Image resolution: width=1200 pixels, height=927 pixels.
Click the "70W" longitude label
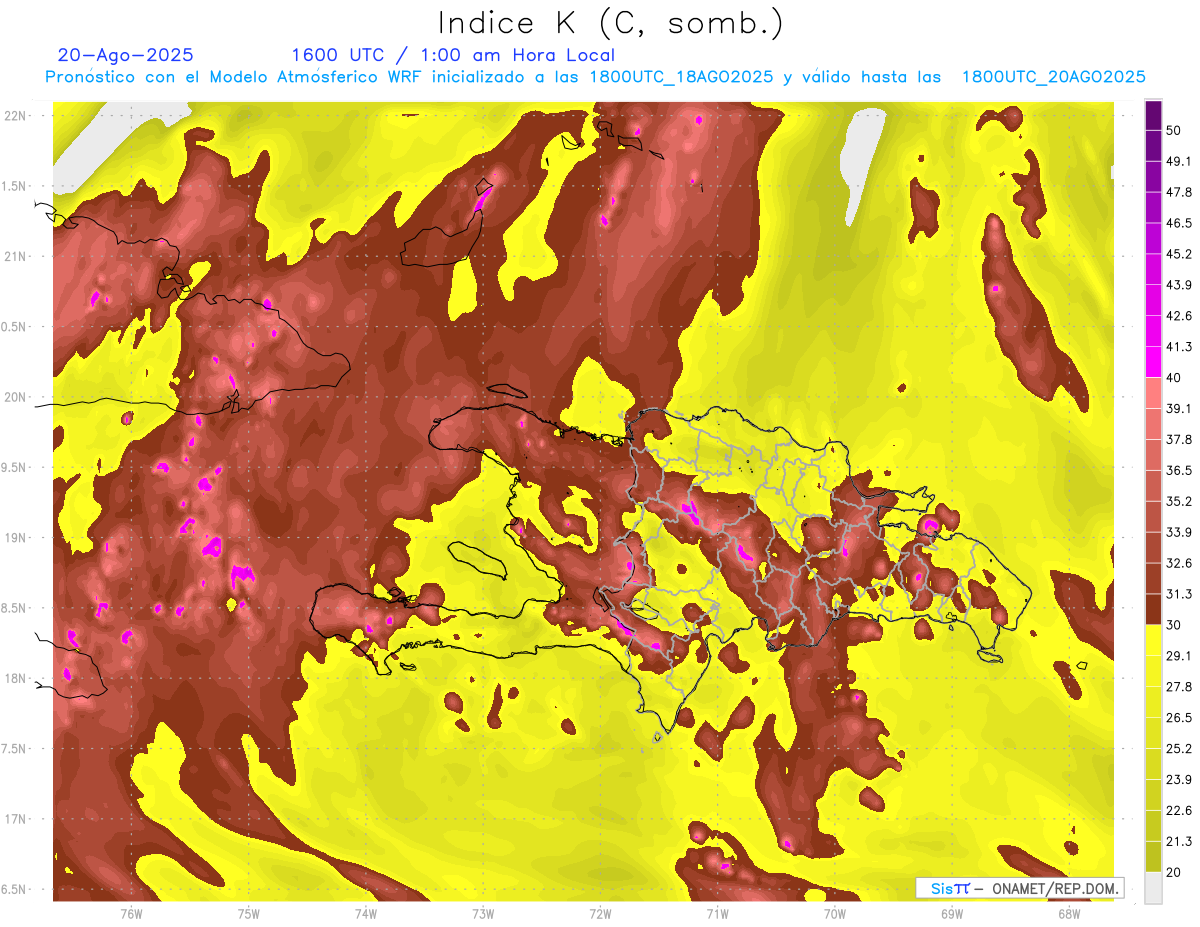coord(835,913)
